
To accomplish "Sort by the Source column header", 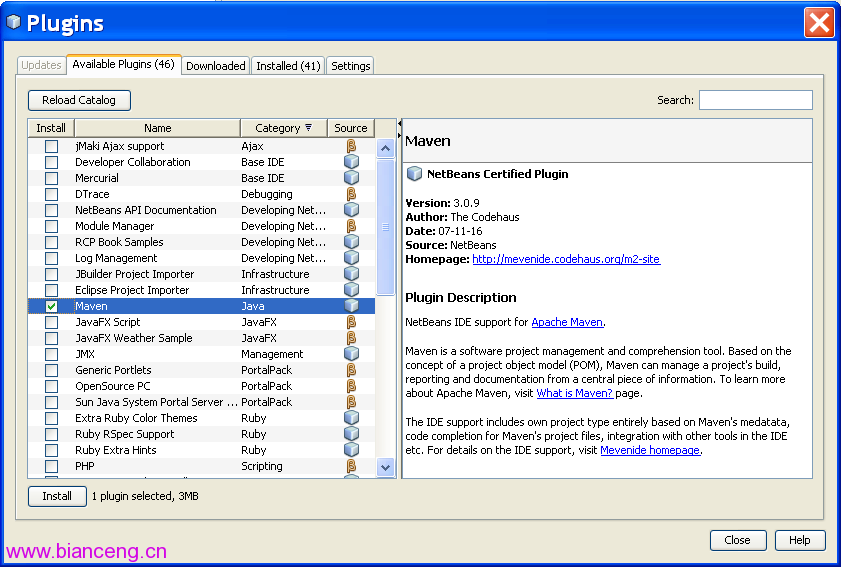I will click(351, 128).
